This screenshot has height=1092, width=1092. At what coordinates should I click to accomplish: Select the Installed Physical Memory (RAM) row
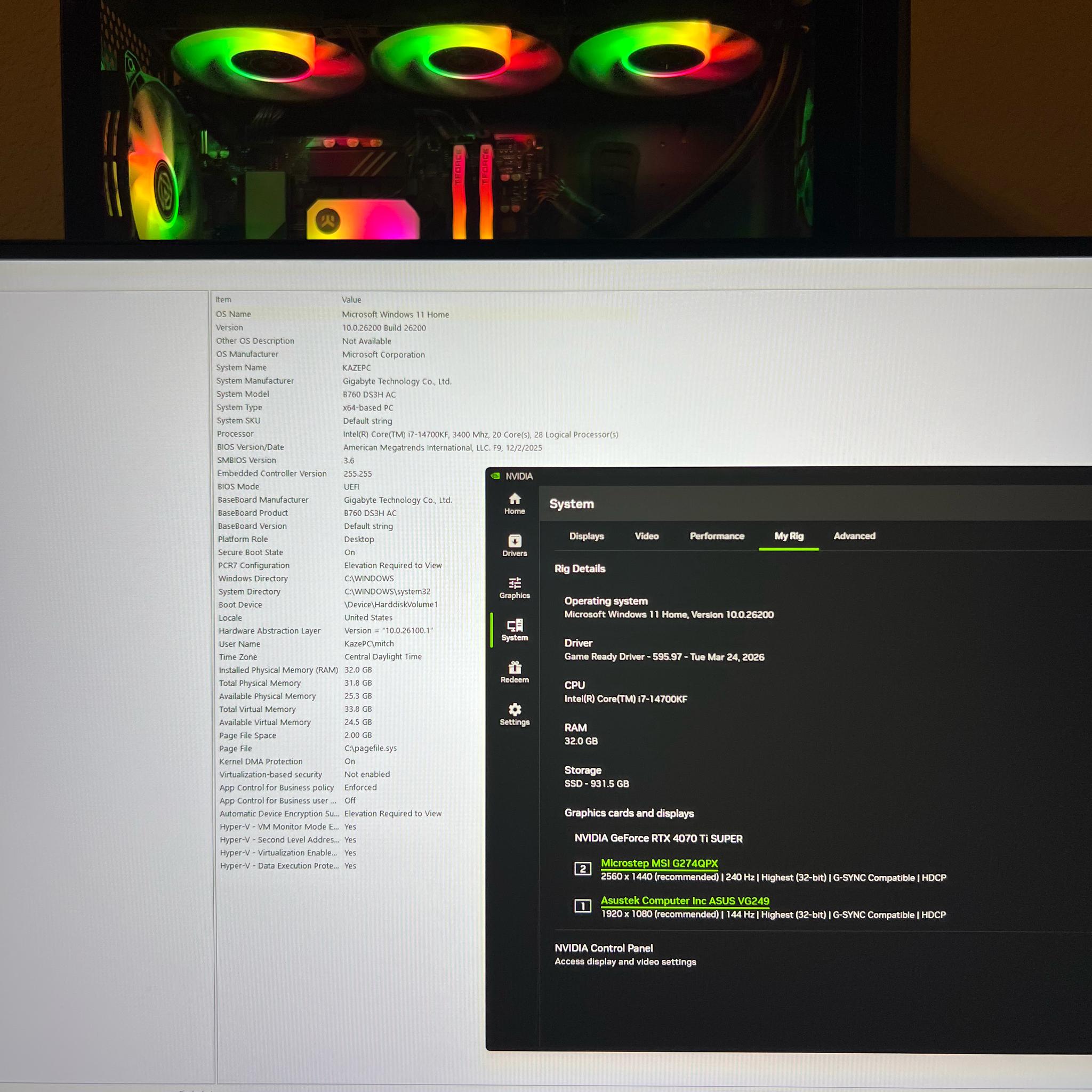click(295, 670)
